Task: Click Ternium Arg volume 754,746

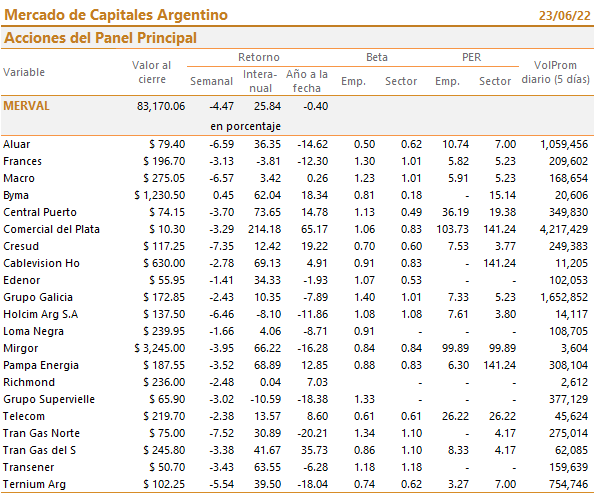Action: point(569,484)
